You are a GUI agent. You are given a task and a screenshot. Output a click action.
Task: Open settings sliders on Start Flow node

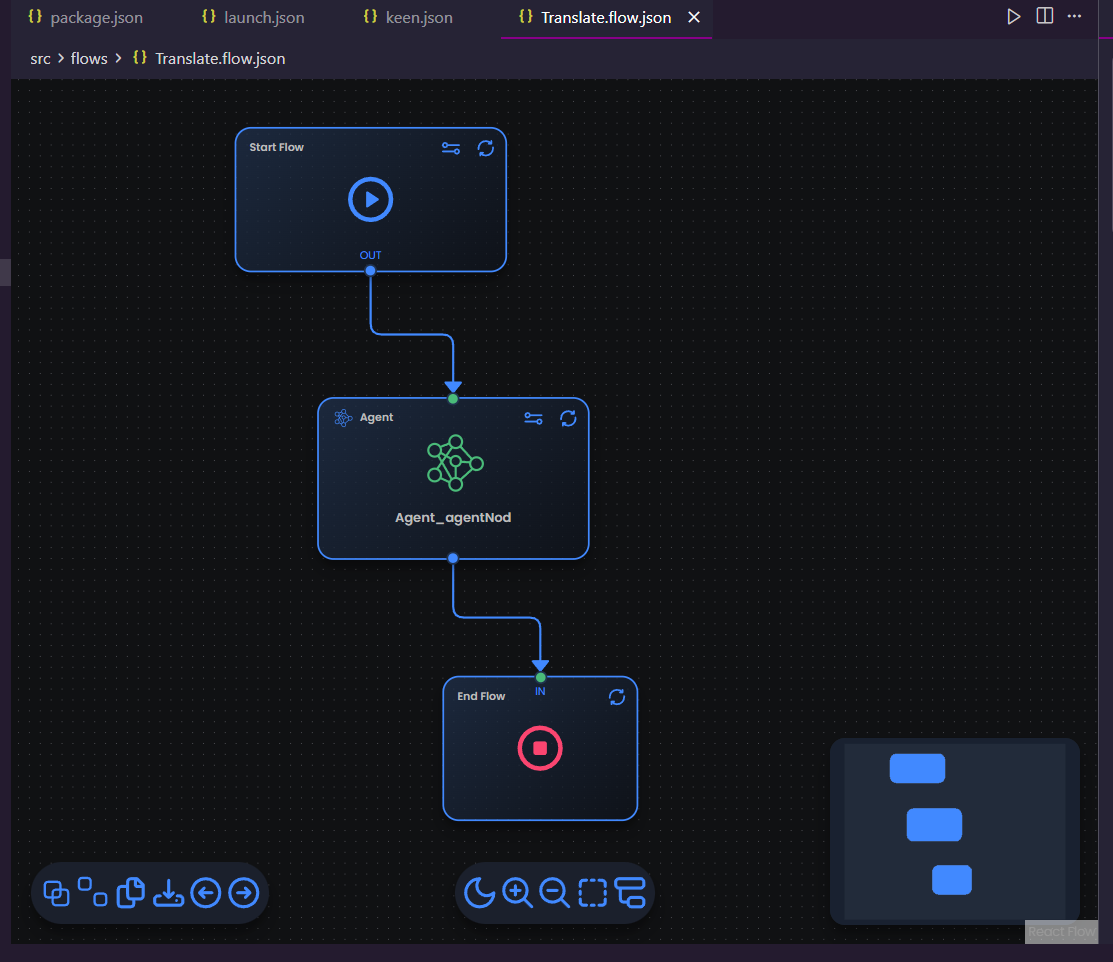(451, 148)
